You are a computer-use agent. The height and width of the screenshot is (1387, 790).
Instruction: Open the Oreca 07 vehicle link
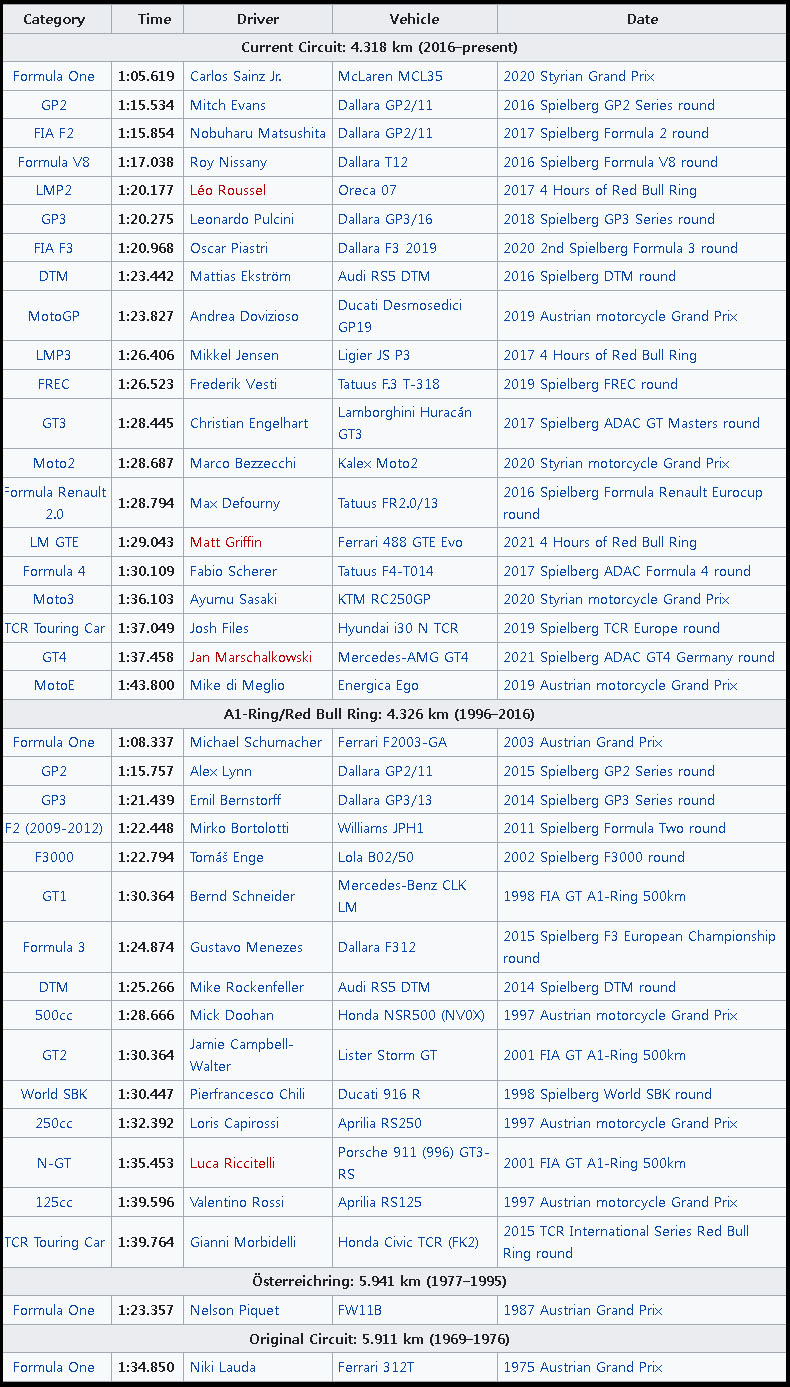click(x=367, y=190)
